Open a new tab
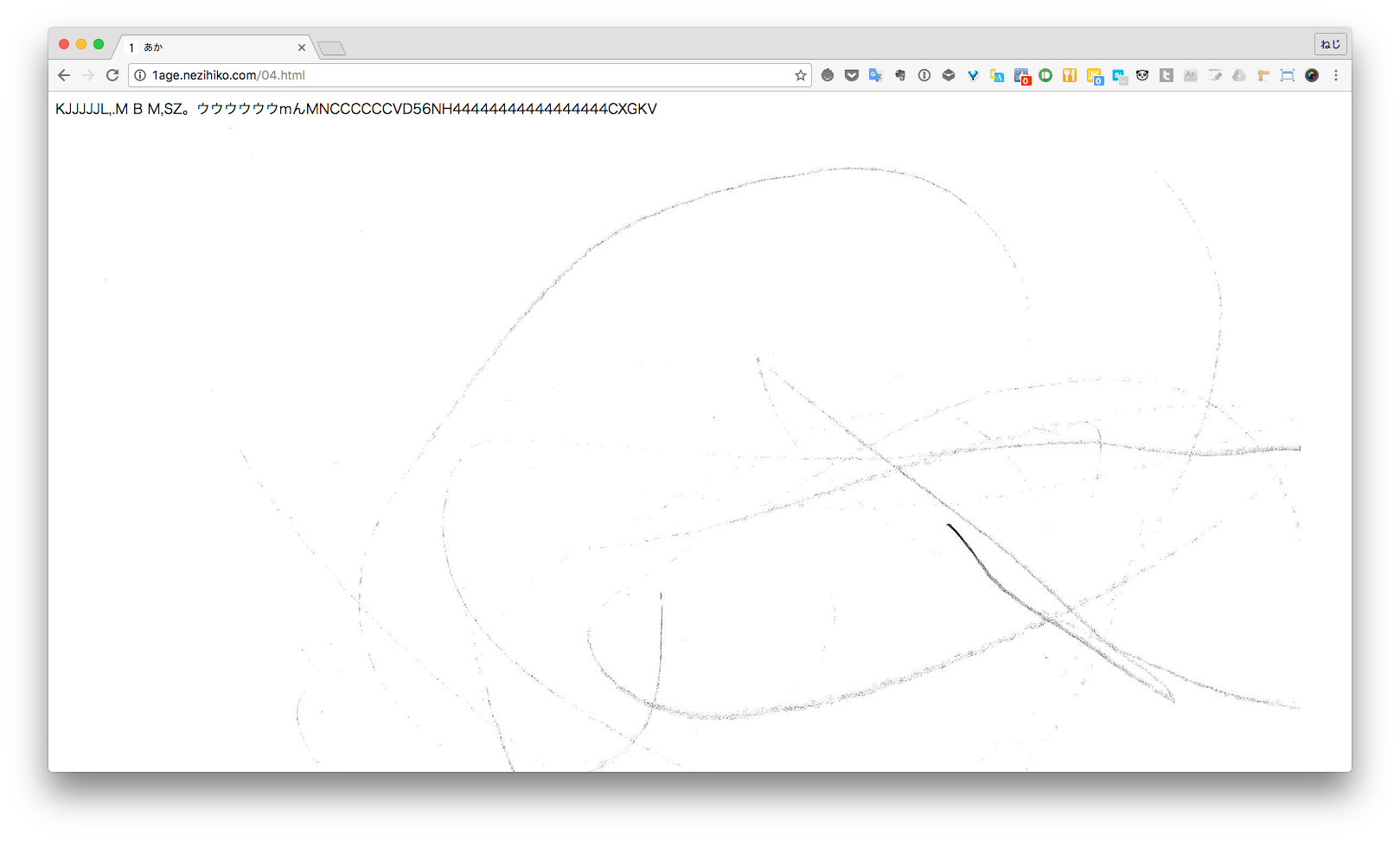Image resolution: width=1400 pixels, height=841 pixels. [332, 48]
